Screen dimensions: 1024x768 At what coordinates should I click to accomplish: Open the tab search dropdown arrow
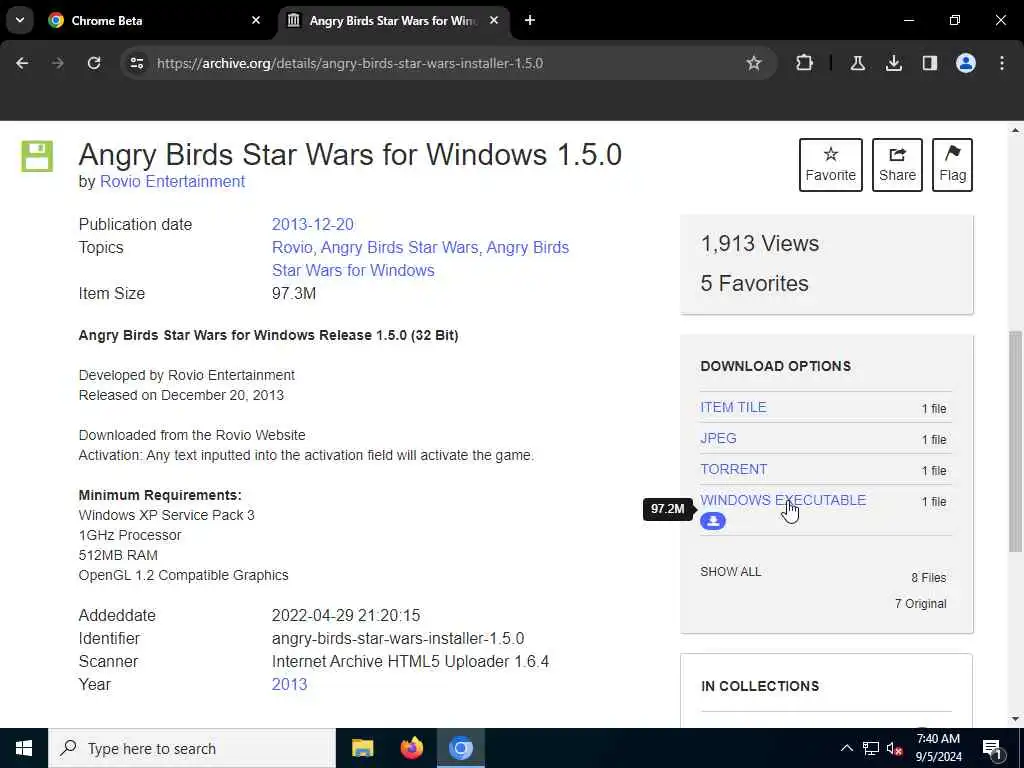[x=20, y=20]
